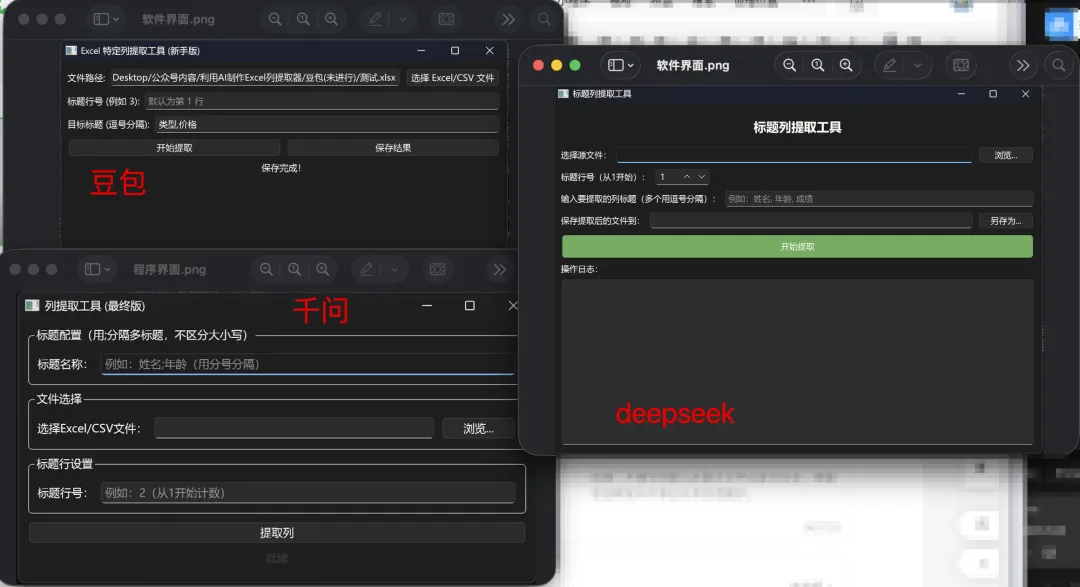Click the 选择Excel/CSV文件 path field
The image size is (1080, 587).
(x=293, y=429)
